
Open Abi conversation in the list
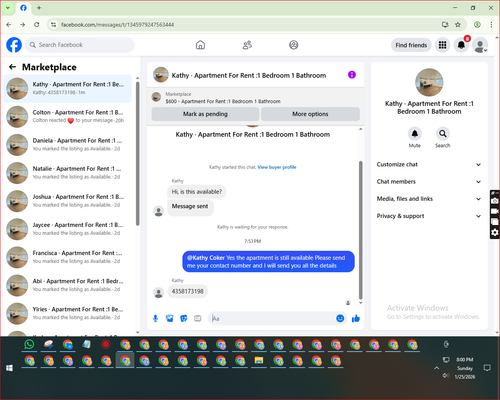click(x=68, y=285)
